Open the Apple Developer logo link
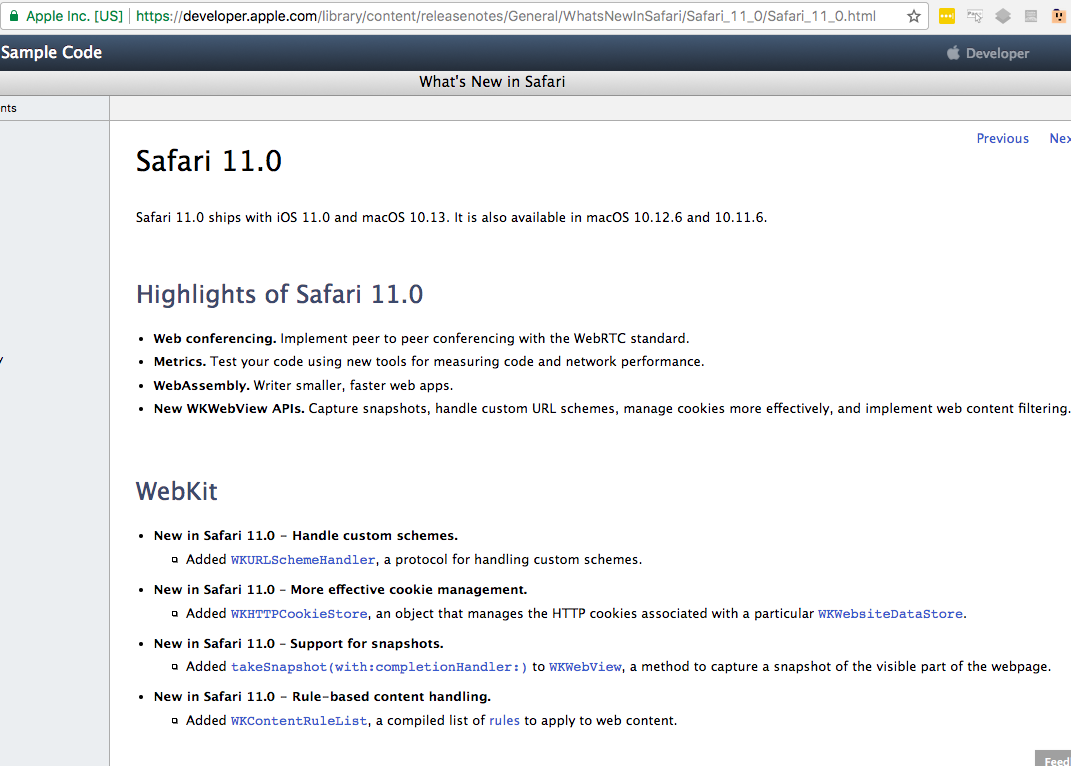This screenshot has width=1071, height=766. point(988,53)
